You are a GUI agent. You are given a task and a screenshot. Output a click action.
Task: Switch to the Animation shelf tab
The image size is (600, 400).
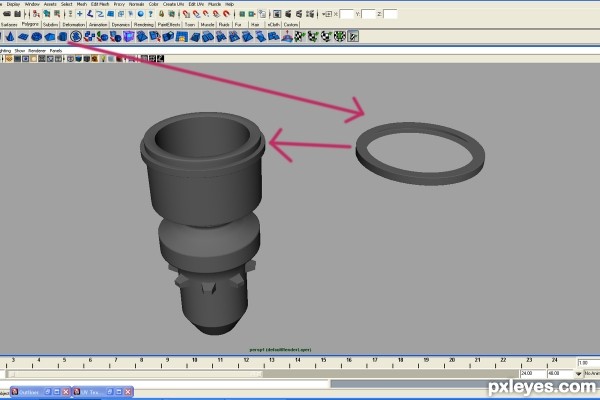[x=98, y=24]
